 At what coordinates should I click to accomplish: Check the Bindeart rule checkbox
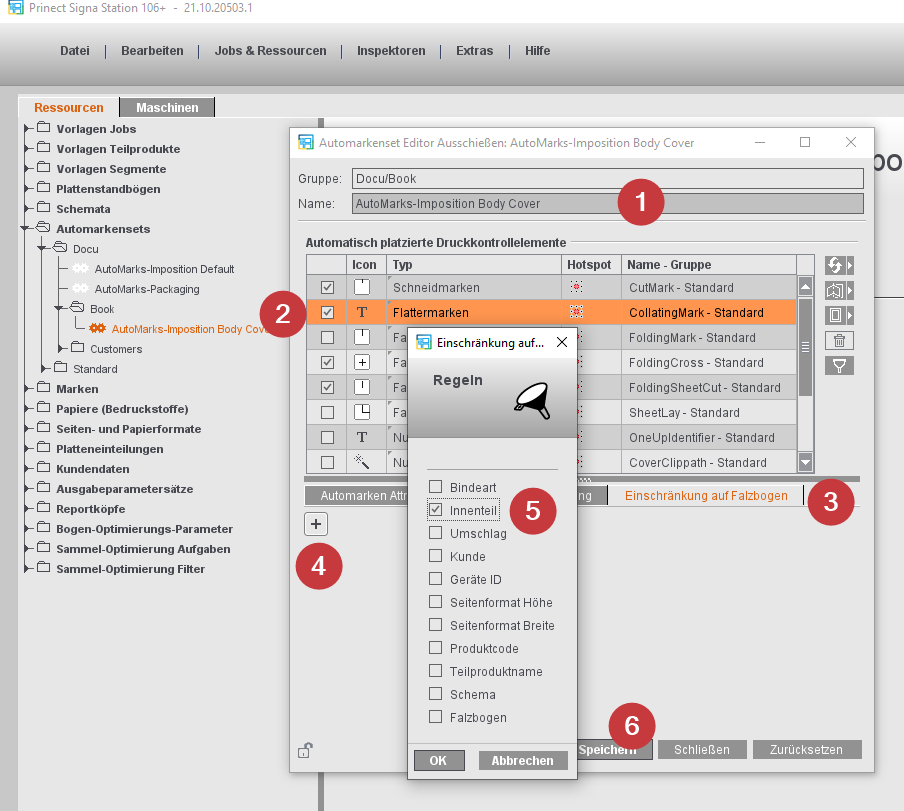tap(436, 486)
